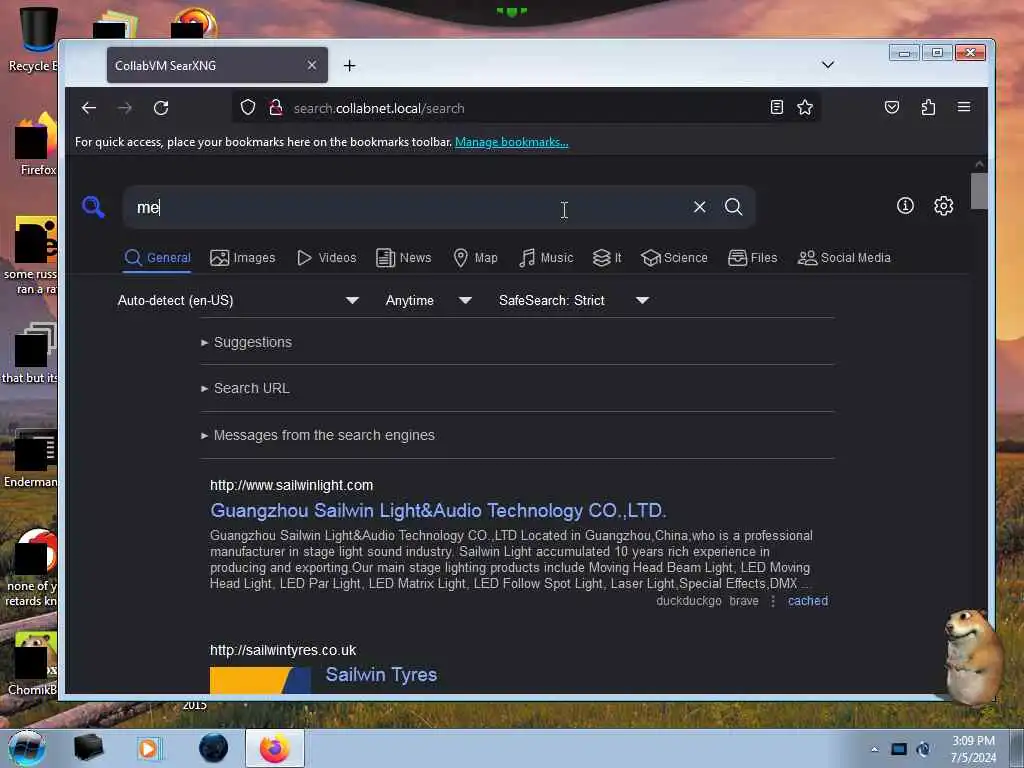Click the Firefox taskbar button
This screenshot has width=1024, height=768.
click(x=274, y=748)
